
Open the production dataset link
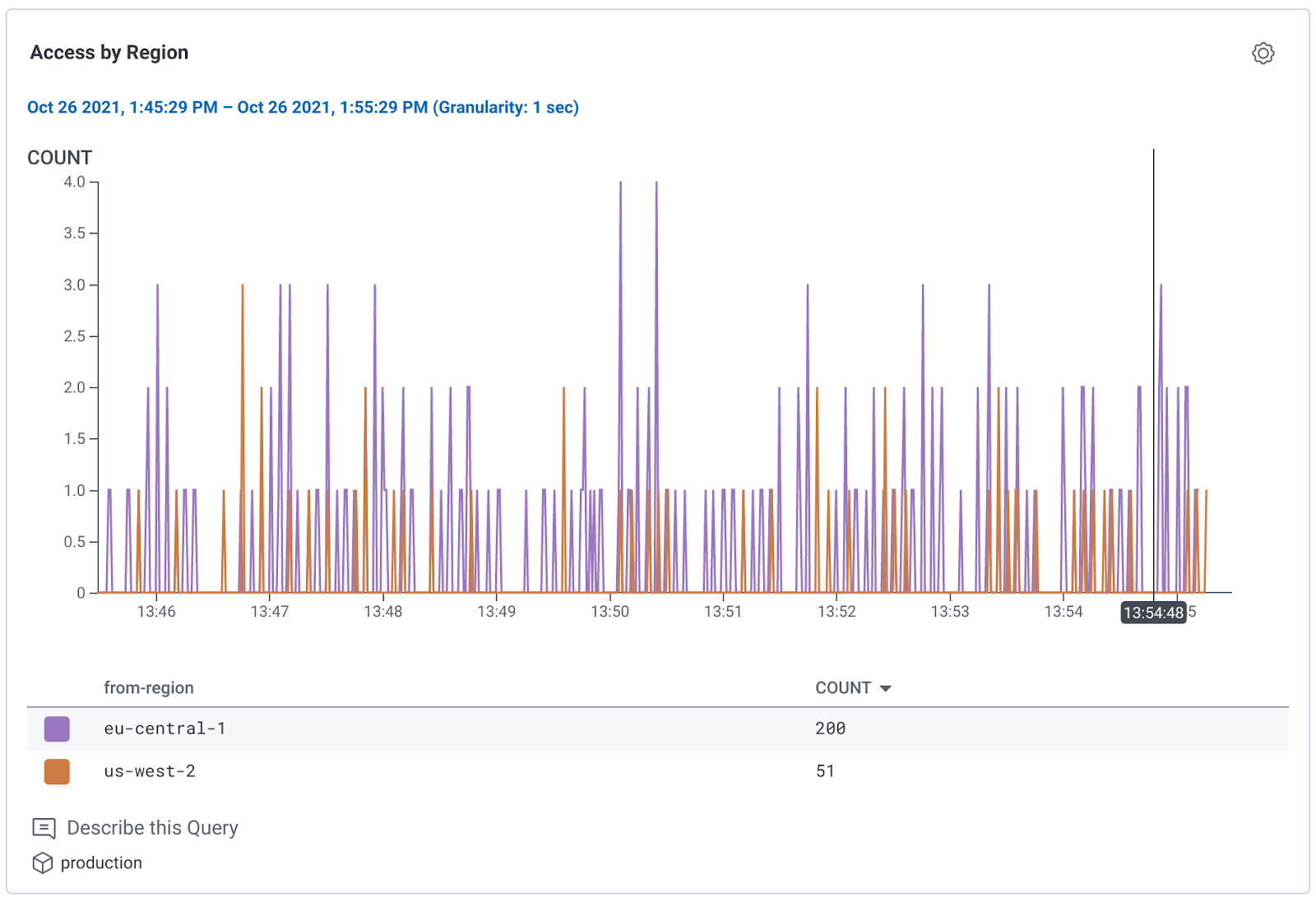coord(101,863)
